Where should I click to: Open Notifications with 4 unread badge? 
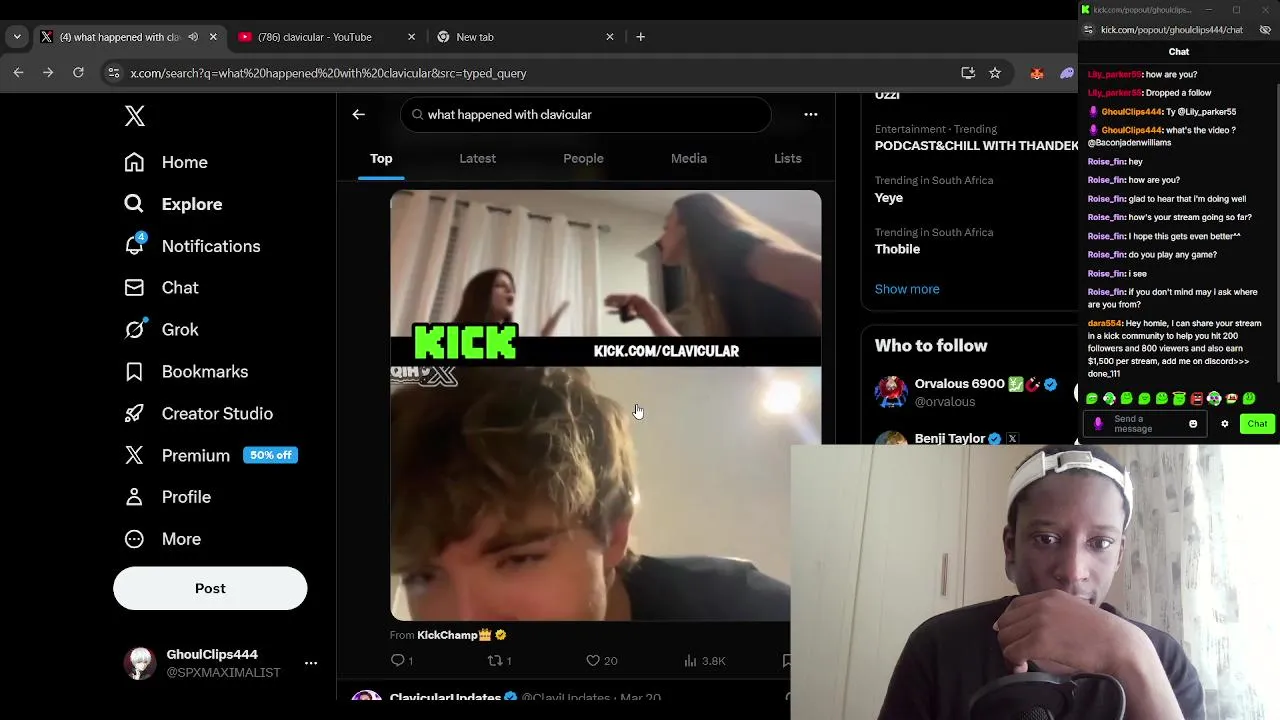(192, 246)
